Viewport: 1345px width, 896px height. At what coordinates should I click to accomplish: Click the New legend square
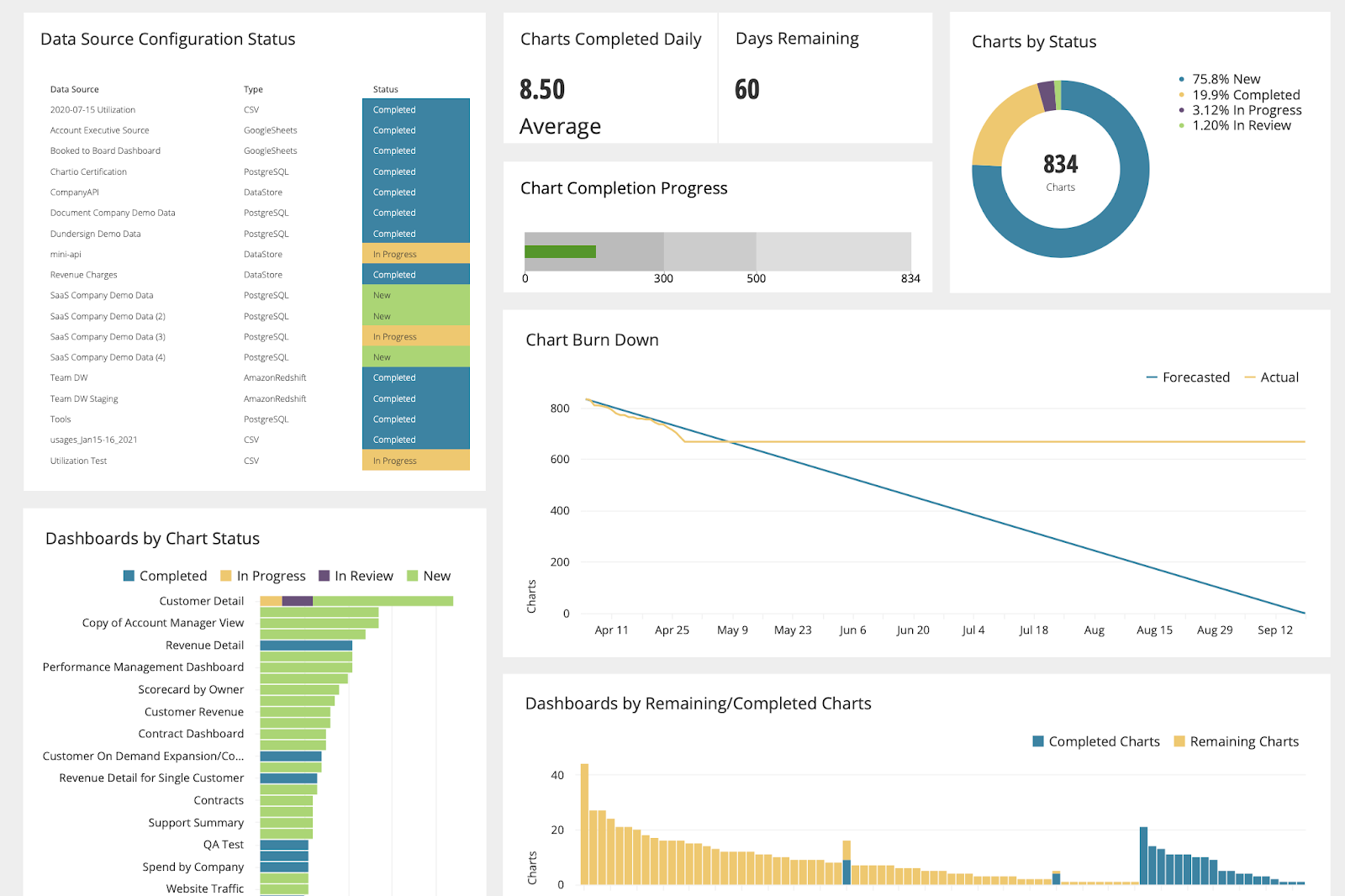(413, 576)
